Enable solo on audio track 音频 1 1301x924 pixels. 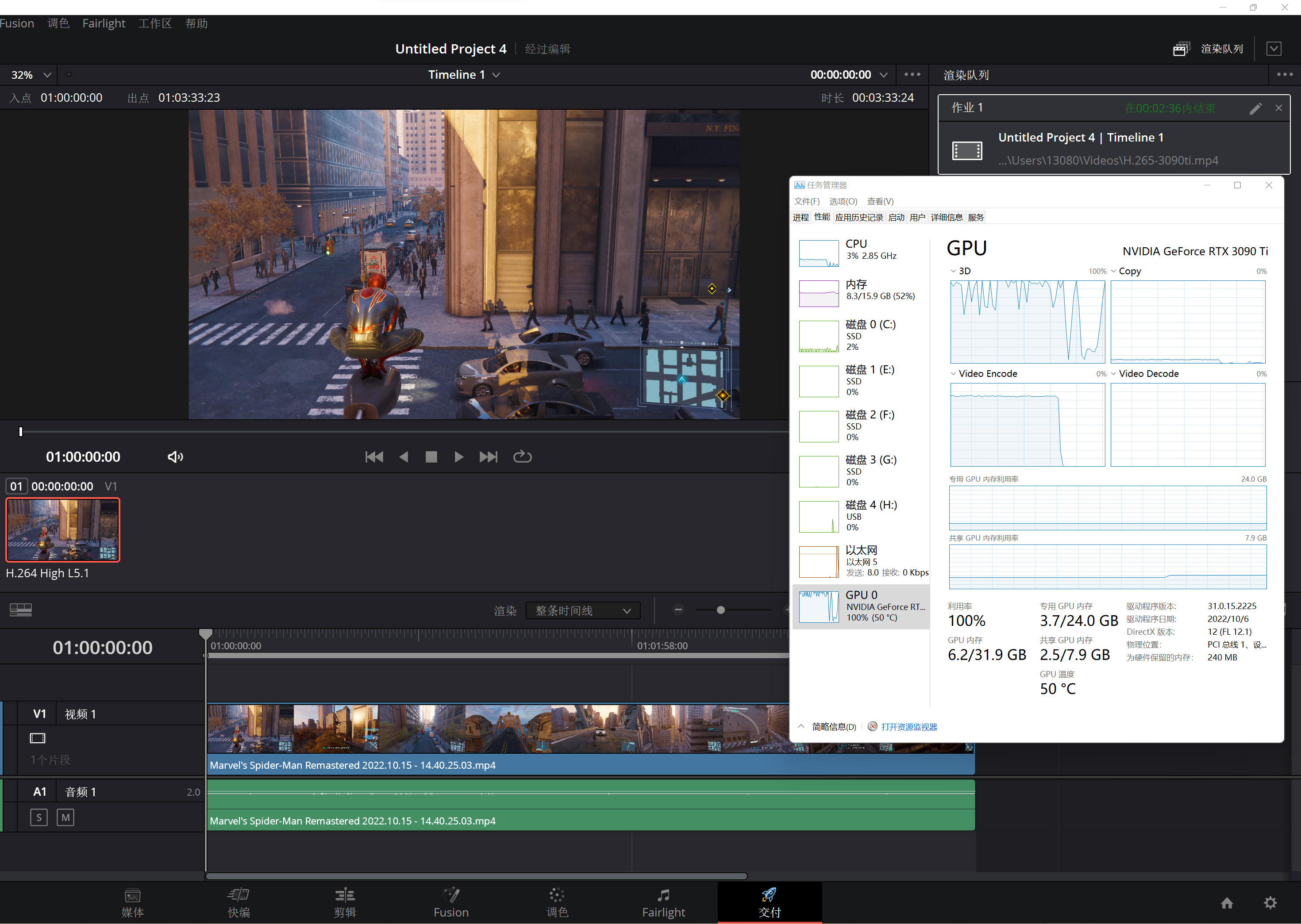coord(38,817)
